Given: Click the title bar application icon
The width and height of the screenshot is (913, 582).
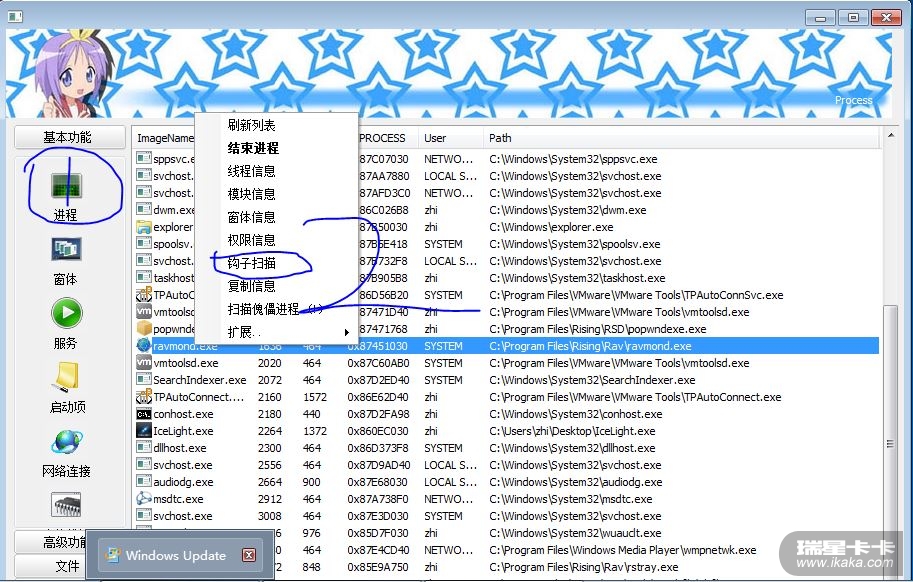Looking at the screenshot, I should pos(15,16).
